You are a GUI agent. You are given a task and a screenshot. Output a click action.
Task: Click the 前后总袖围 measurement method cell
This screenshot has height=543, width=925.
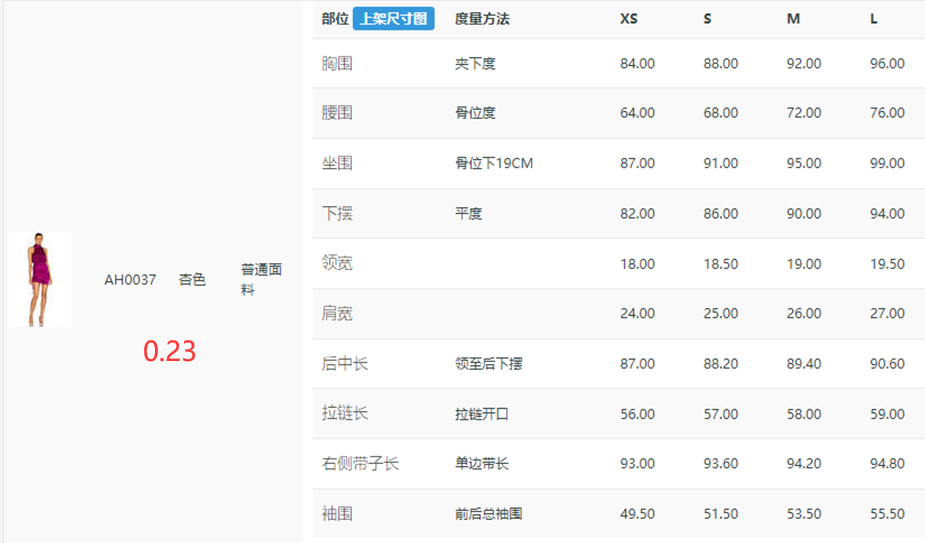[x=488, y=513]
